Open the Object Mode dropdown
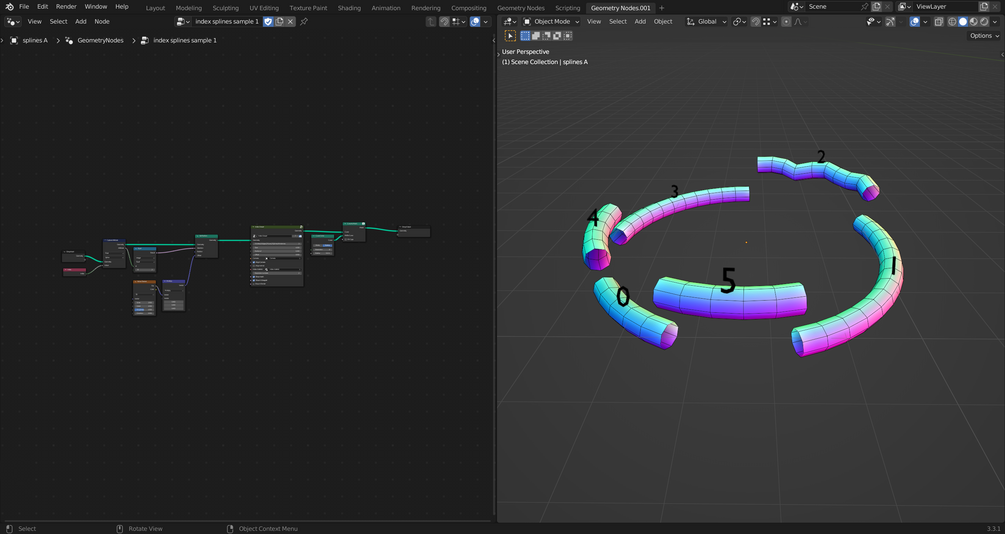 [x=551, y=22]
